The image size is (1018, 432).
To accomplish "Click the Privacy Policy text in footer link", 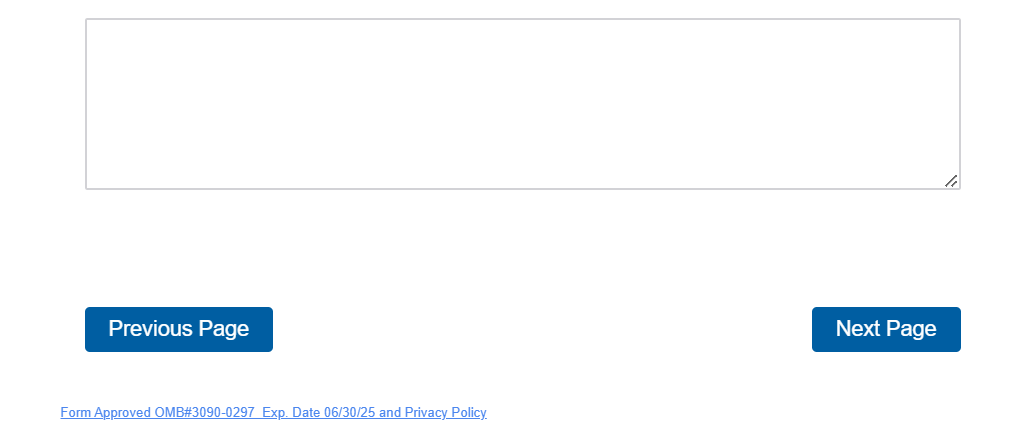I will [x=445, y=412].
